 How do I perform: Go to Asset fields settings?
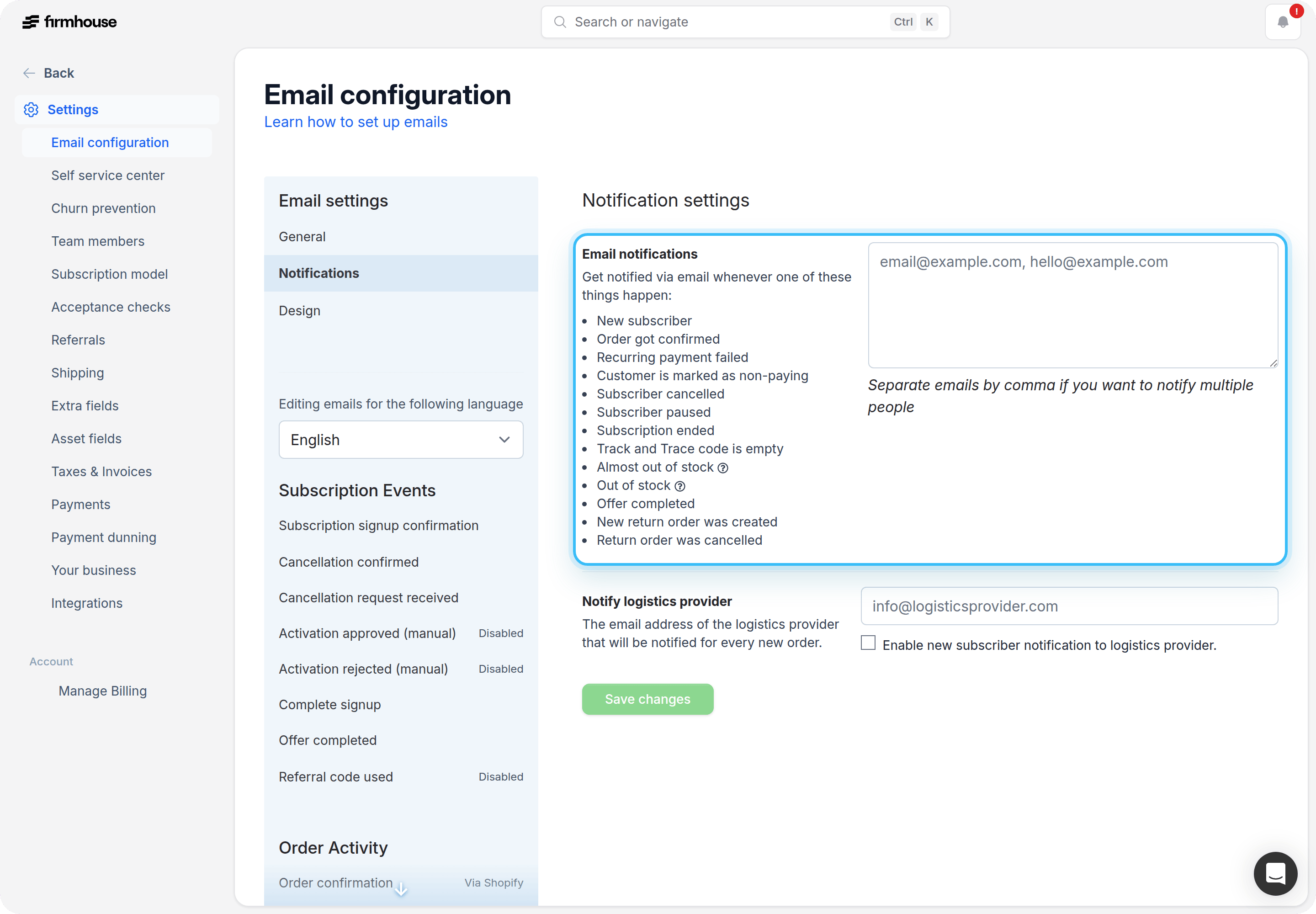pyautogui.click(x=86, y=439)
